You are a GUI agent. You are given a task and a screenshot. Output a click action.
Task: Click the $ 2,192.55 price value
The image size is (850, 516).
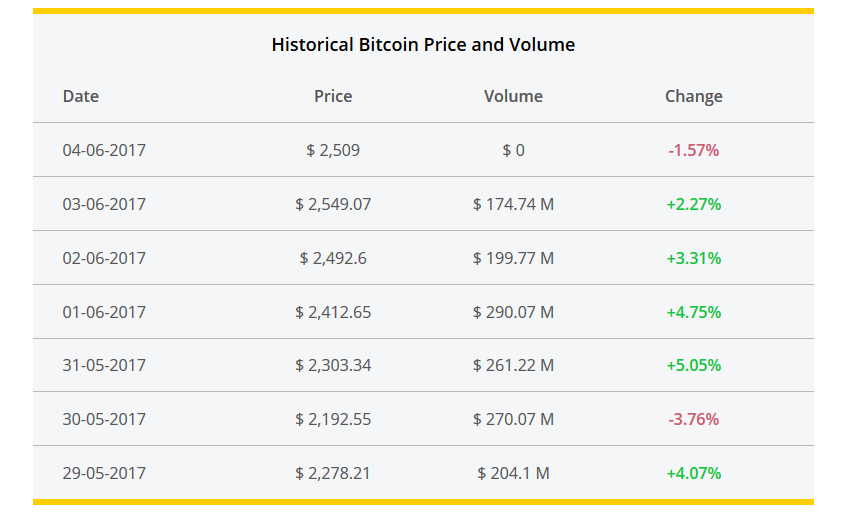pos(333,419)
